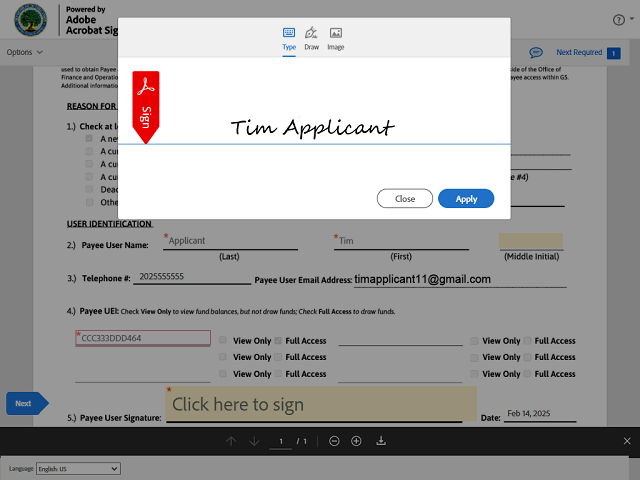Click the red Adobe Sign marker
This screenshot has width=640, height=480.
point(146,107)
